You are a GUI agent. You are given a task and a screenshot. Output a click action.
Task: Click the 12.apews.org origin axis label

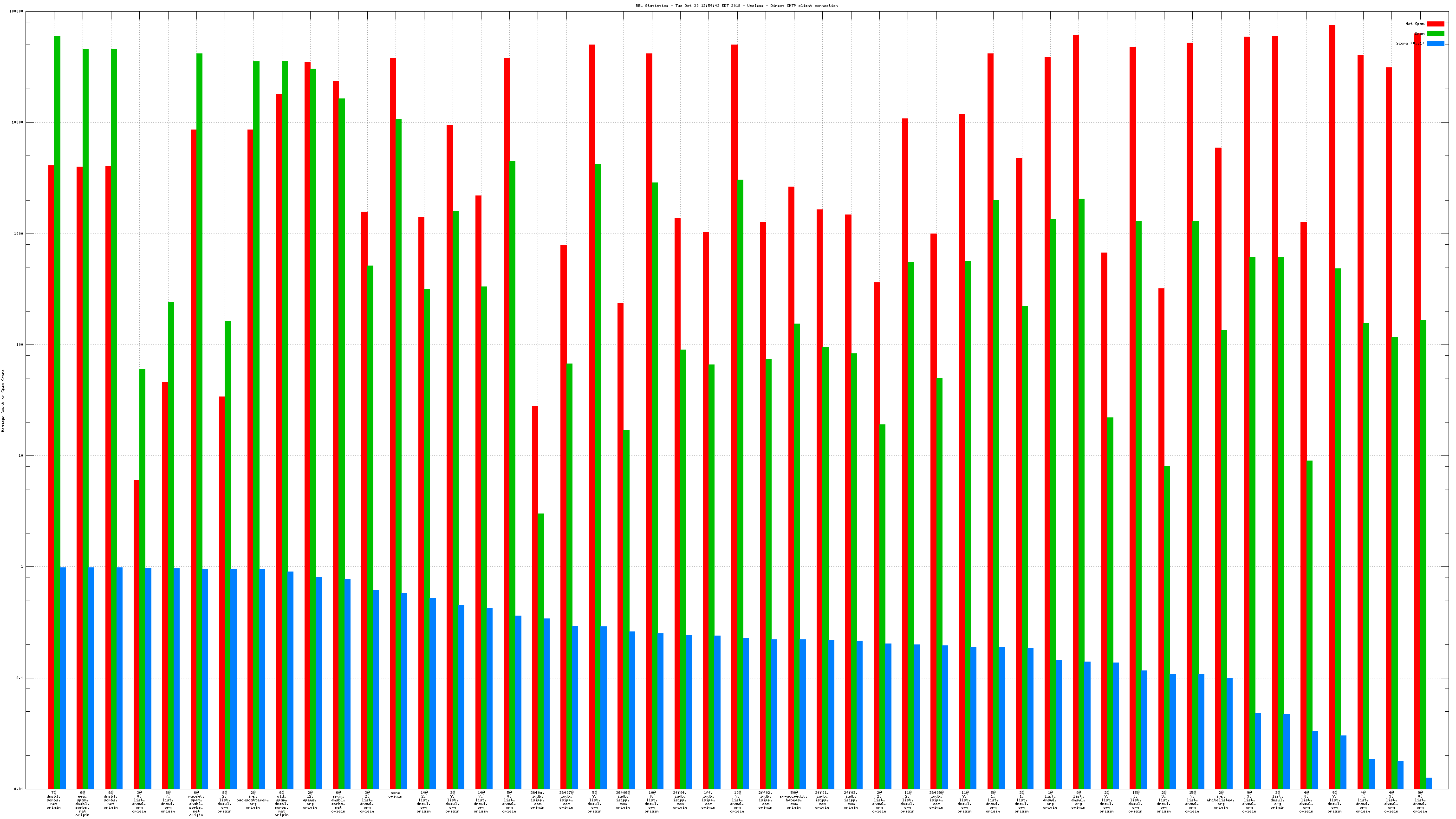[x=310, y=800]
